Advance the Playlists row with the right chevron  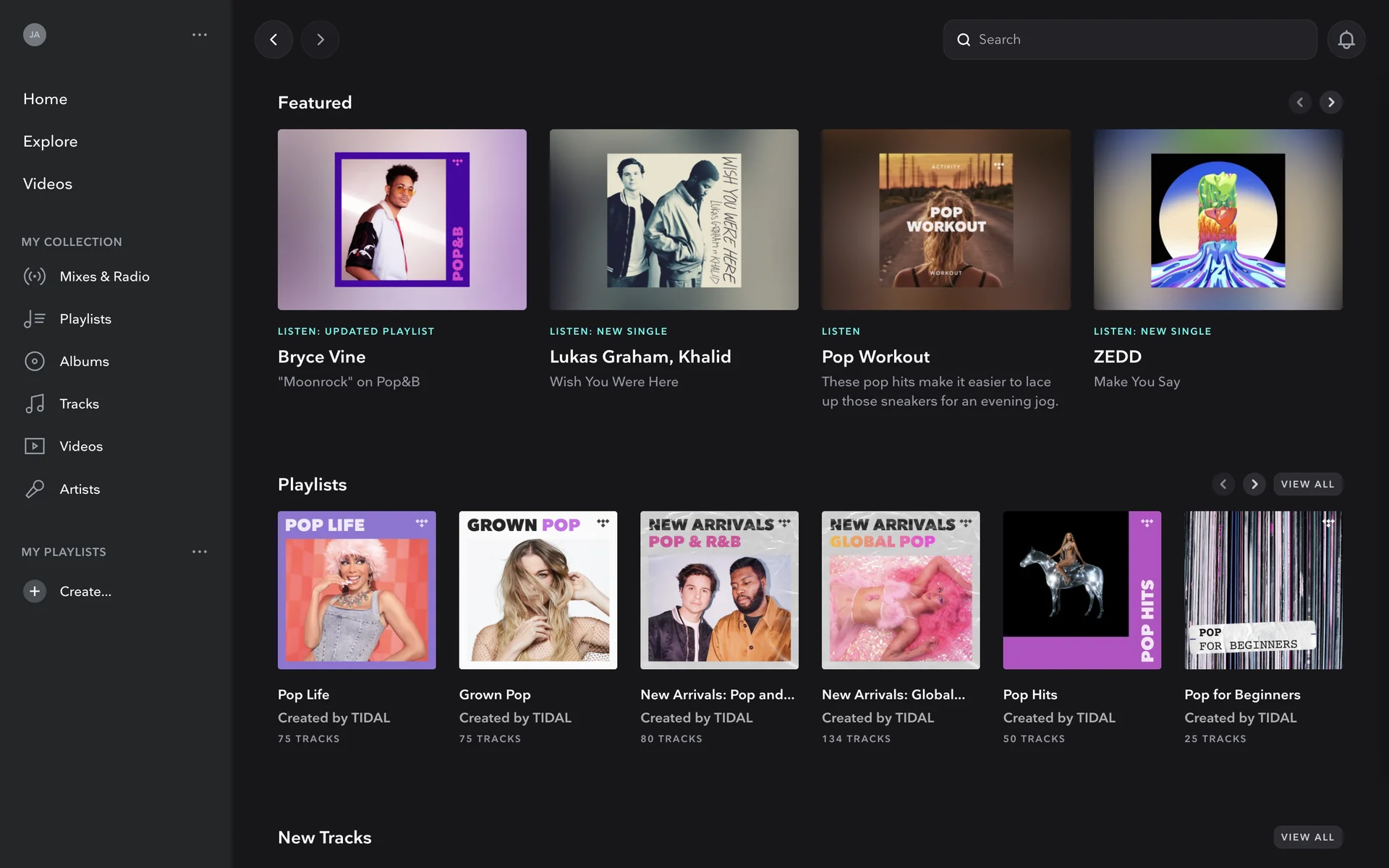pyautogui.click(x=1254, y=484)
